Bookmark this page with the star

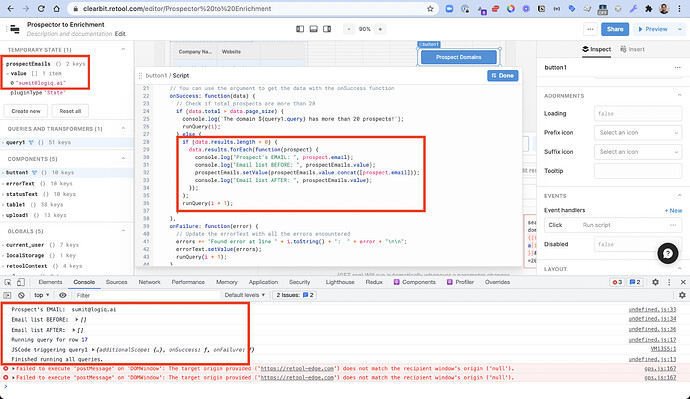pyautogui.click(x=430, y=8)
